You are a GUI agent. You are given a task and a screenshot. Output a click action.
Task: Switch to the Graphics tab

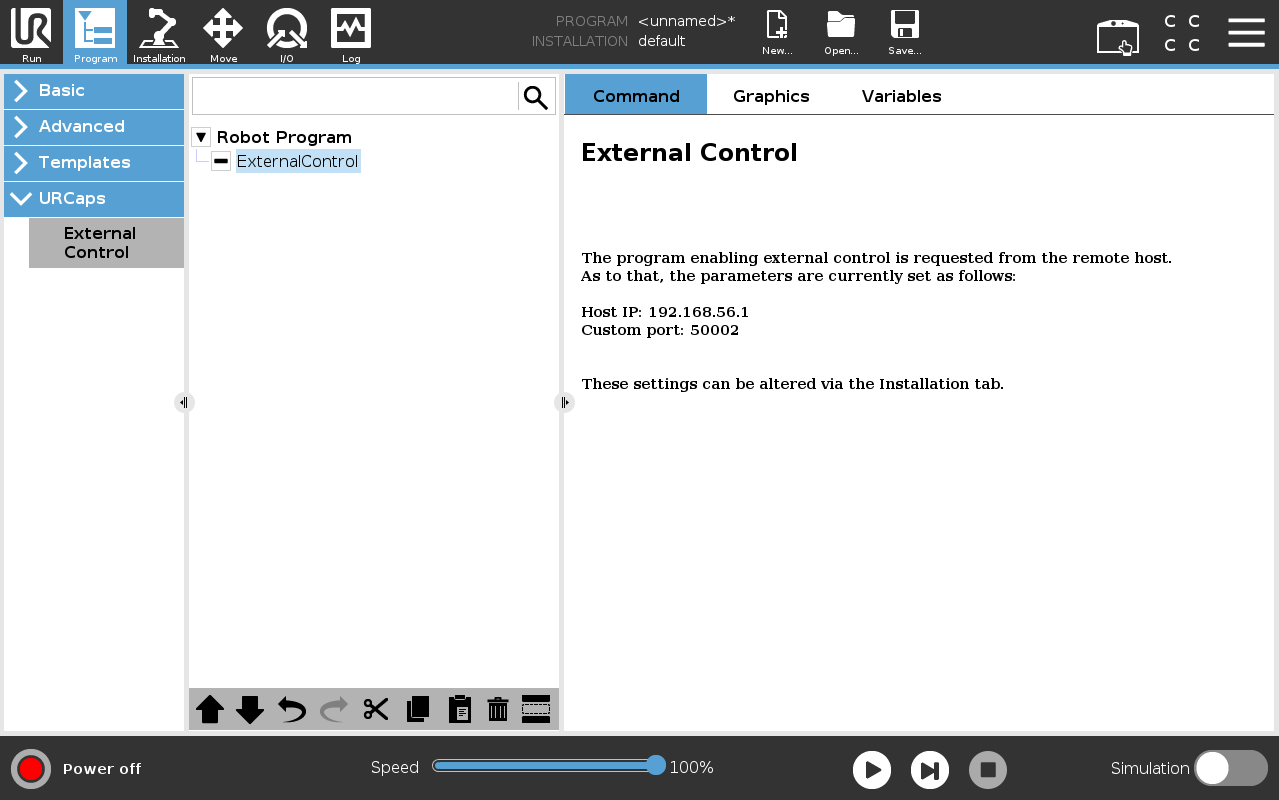(770, 95)
